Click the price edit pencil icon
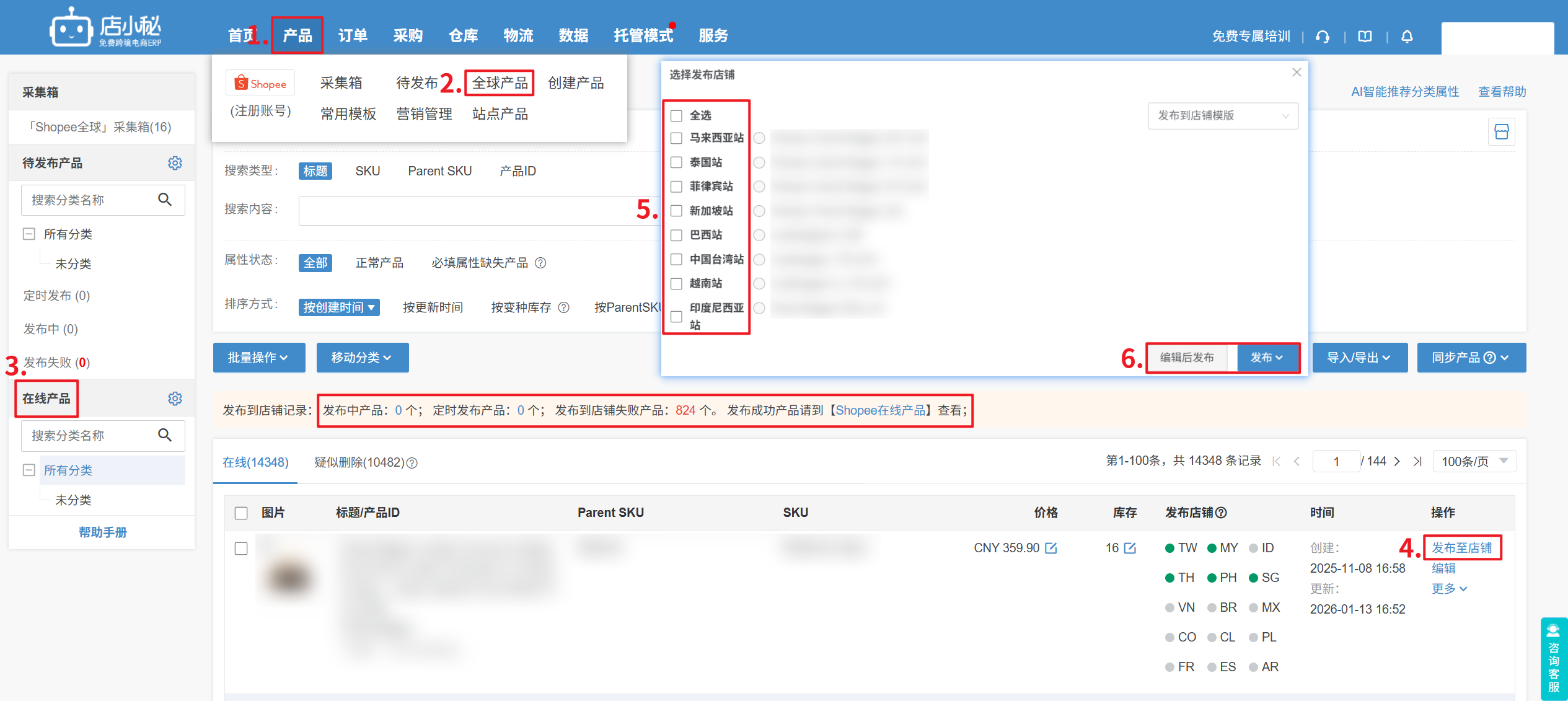 (1051, 548)
